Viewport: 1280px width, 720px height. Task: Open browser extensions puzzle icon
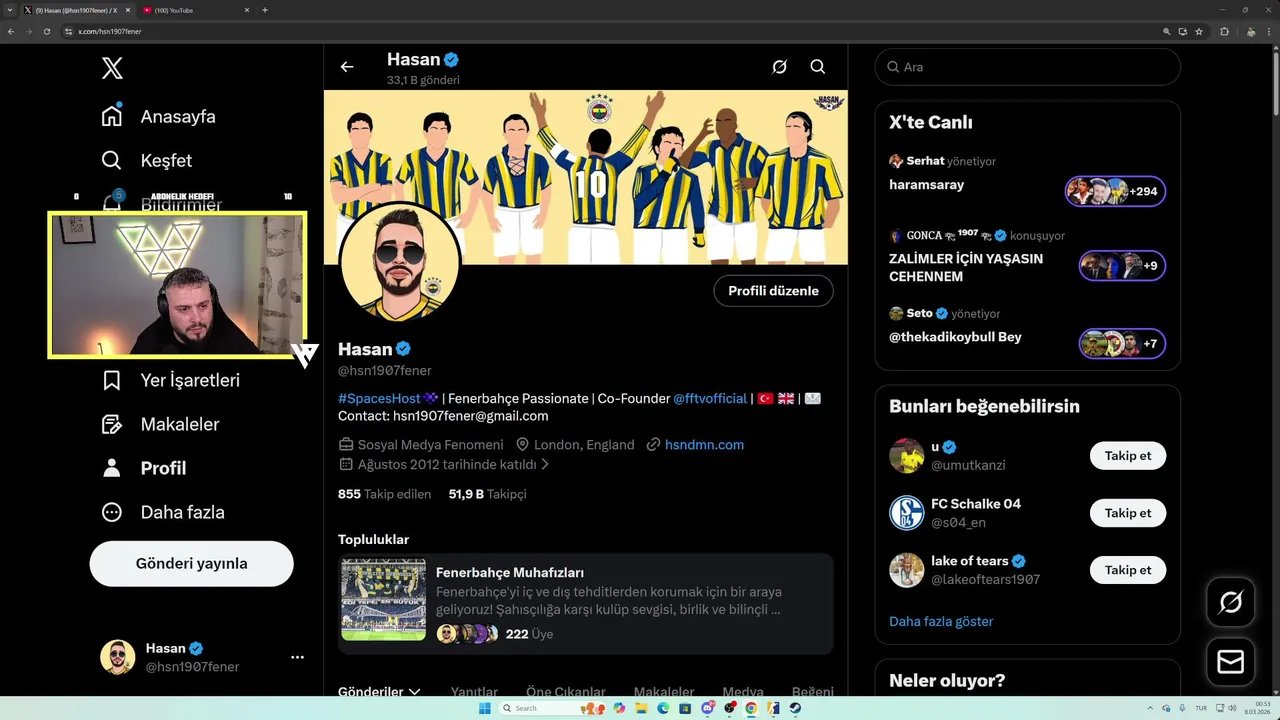1225,31
